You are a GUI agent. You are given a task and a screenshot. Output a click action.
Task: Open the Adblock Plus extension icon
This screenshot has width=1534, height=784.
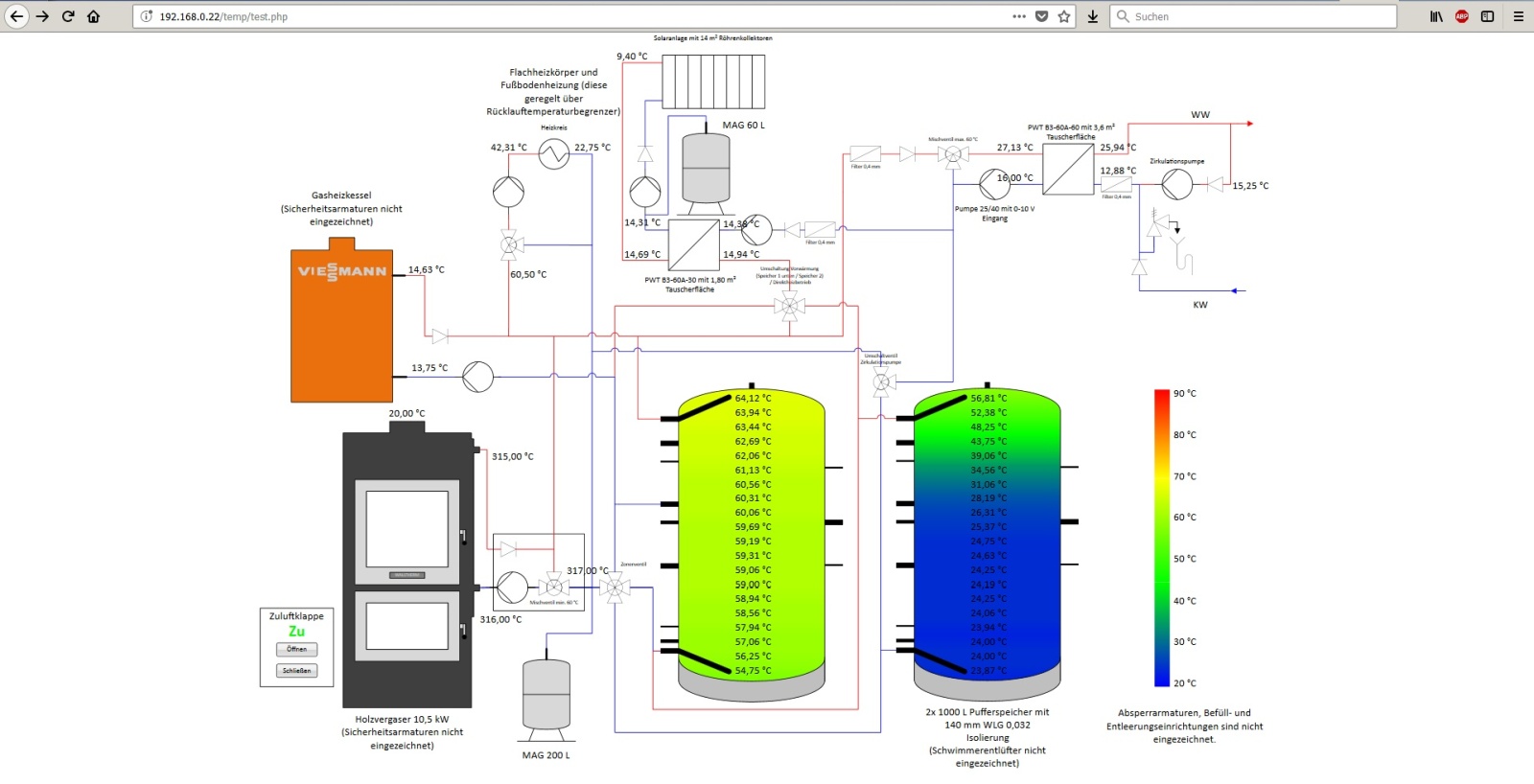(x=1461, y=16)
